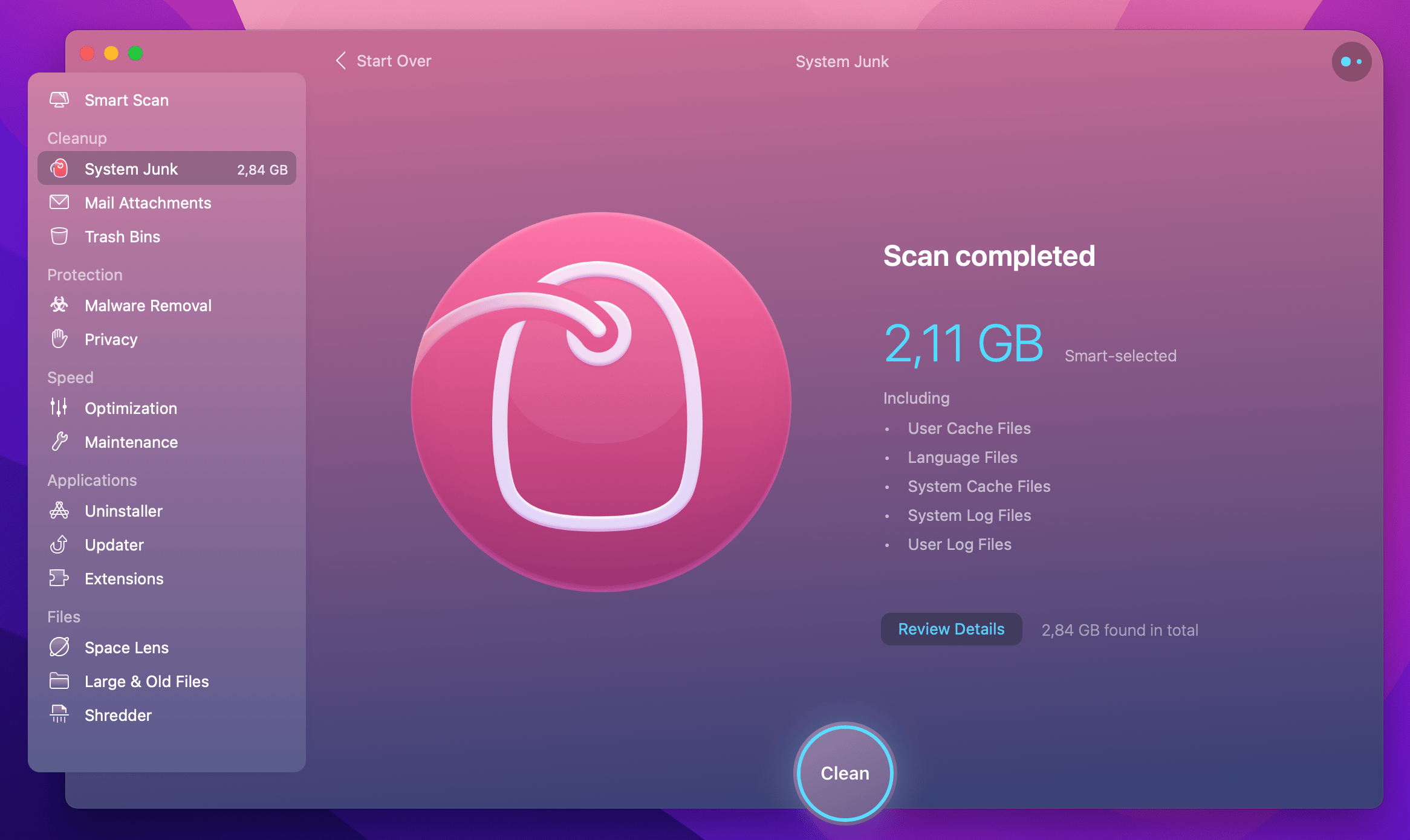
Task: Click the Updater arrow icon
Action: pos(59,544)
